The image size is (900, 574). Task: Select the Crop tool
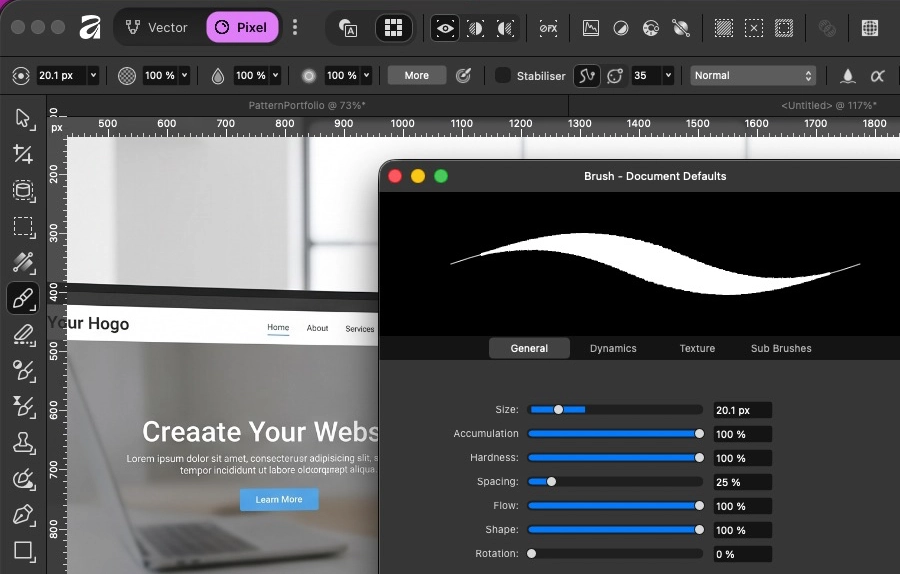tap(23, 154)
